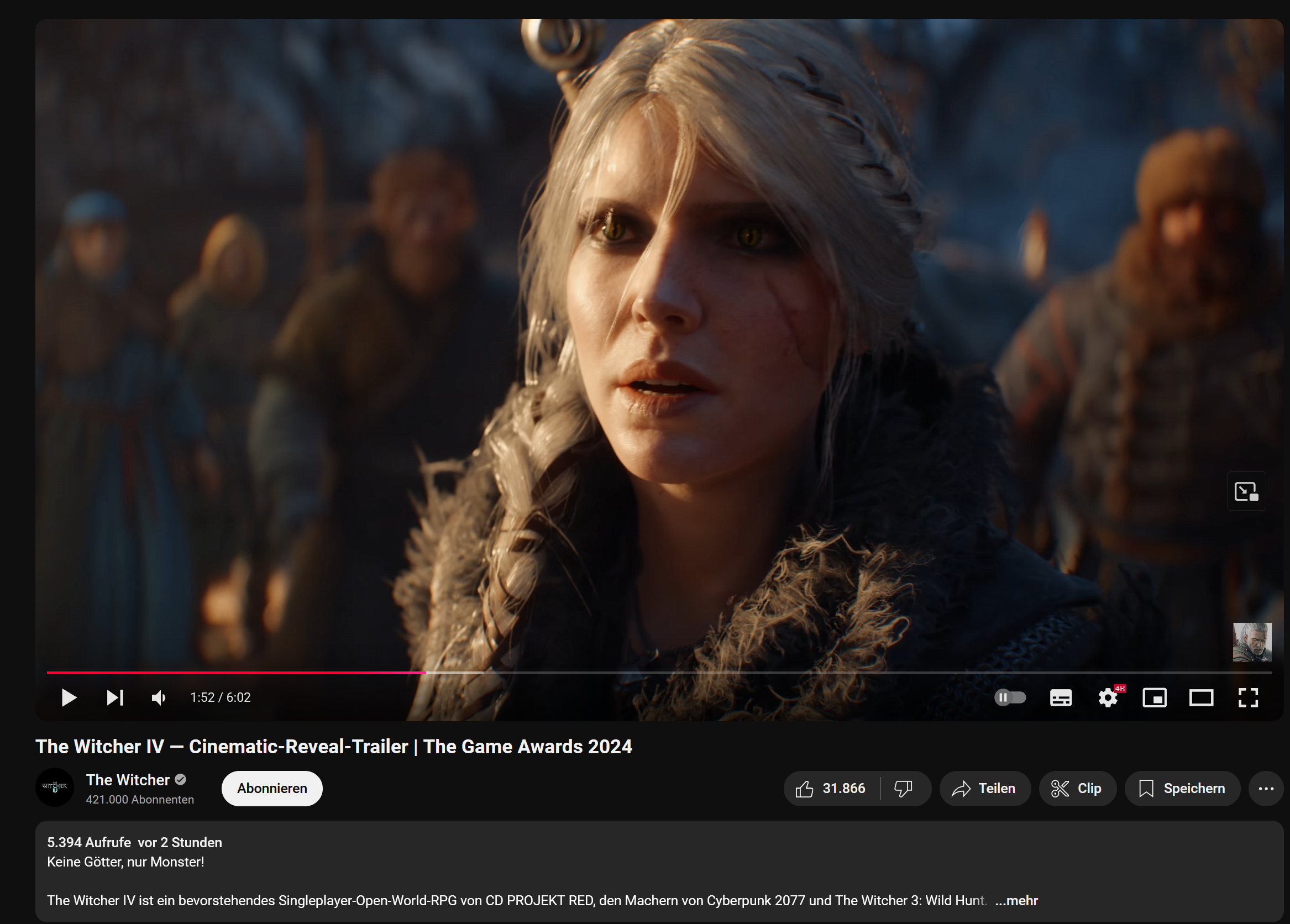Screen dimensions: 1290x924
Task: Open the three-dot more actions menu
Action: coord(1266,789)
